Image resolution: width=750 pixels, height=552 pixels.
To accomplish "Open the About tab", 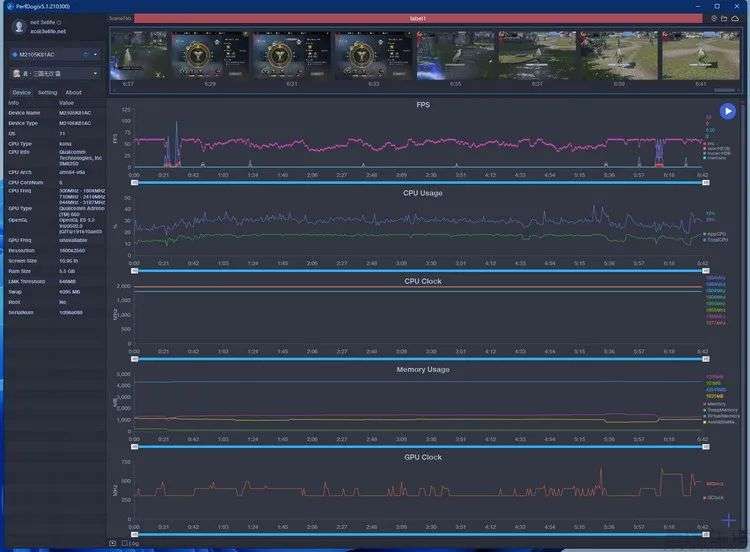I will coord(73,92).
